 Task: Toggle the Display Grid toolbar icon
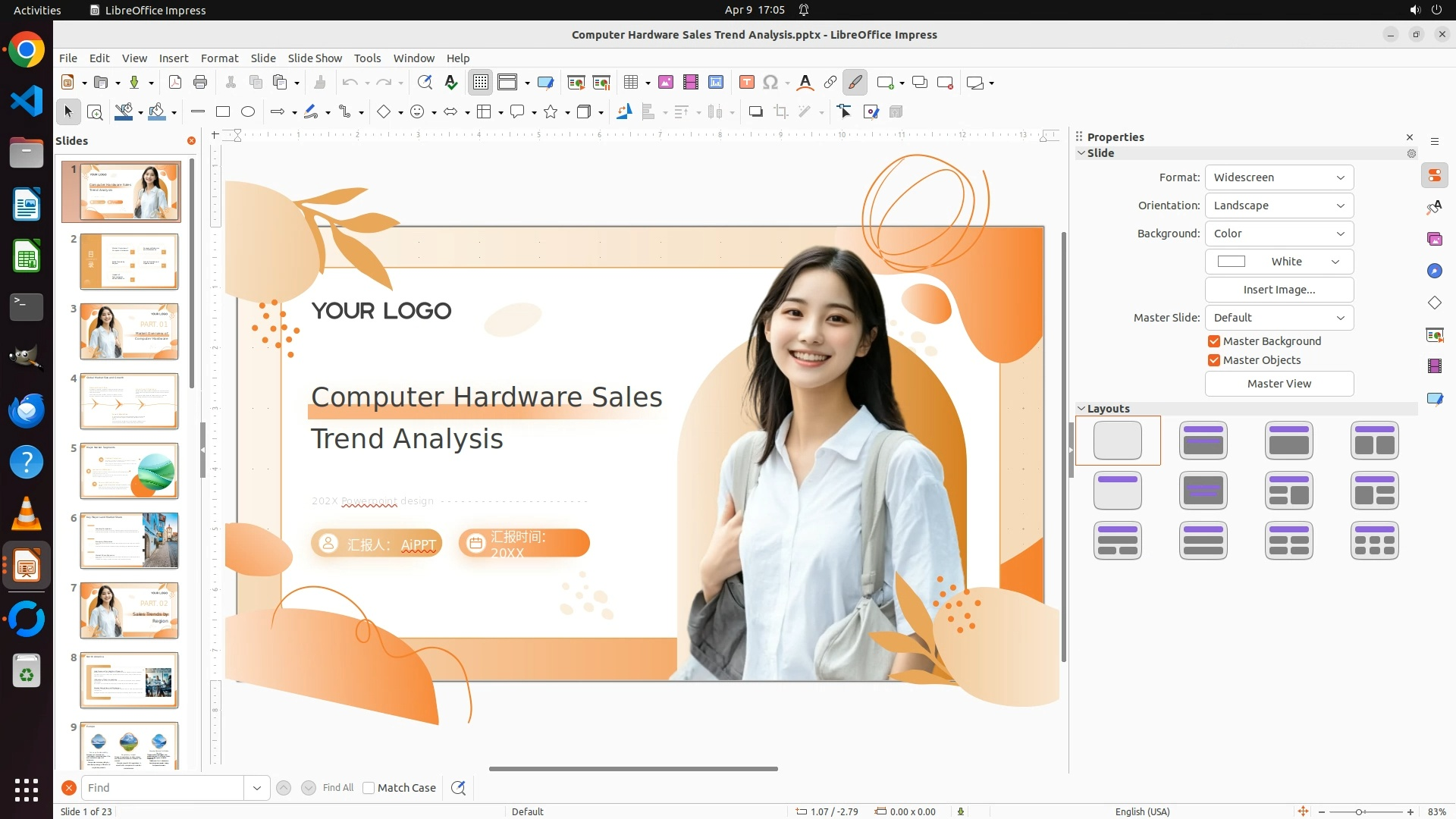[x=481, y=83]
